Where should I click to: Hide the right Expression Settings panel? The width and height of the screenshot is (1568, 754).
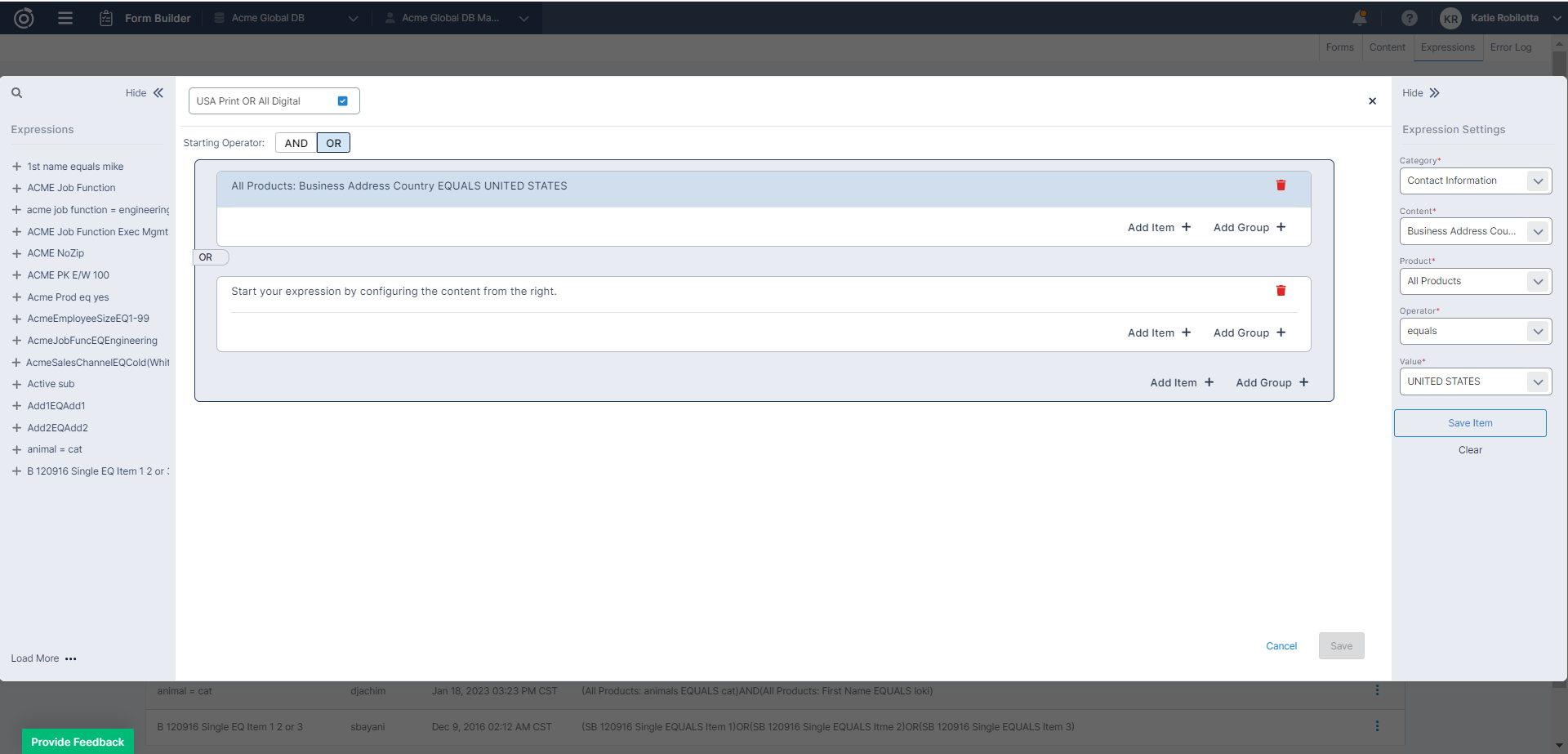click(1421, 93)
